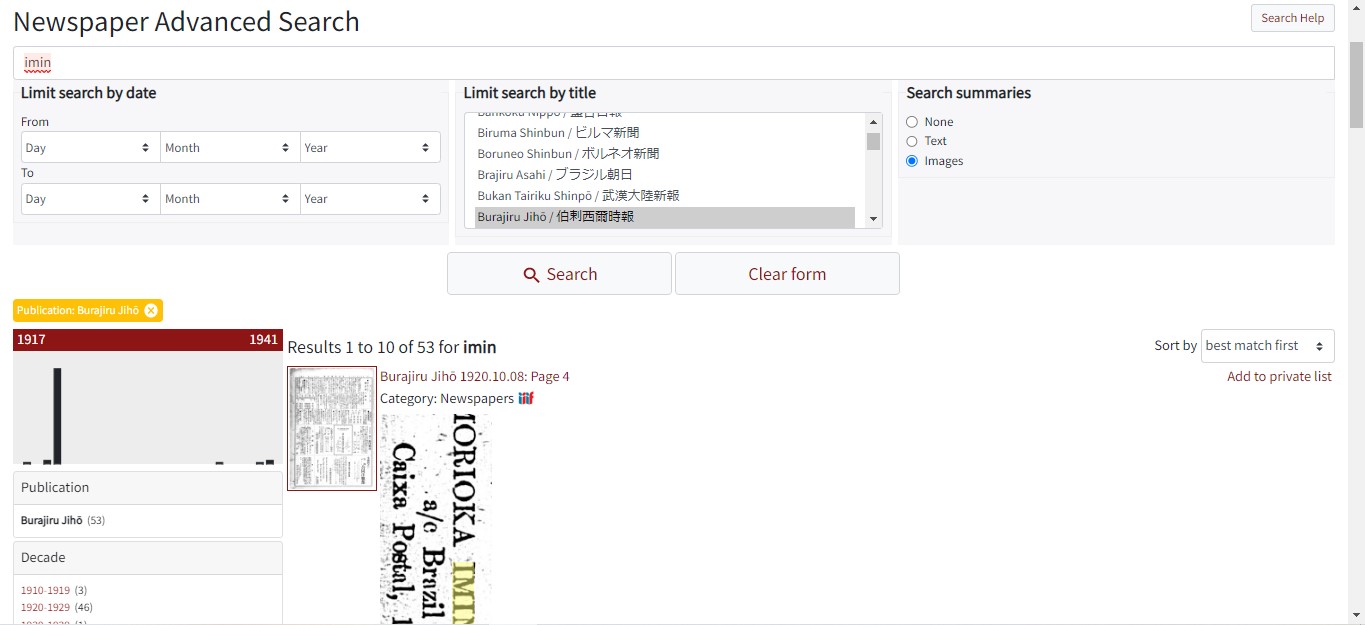Screen dimensions: 1365x625
Task: Click the Clear form button
Action: click(787, 274)
